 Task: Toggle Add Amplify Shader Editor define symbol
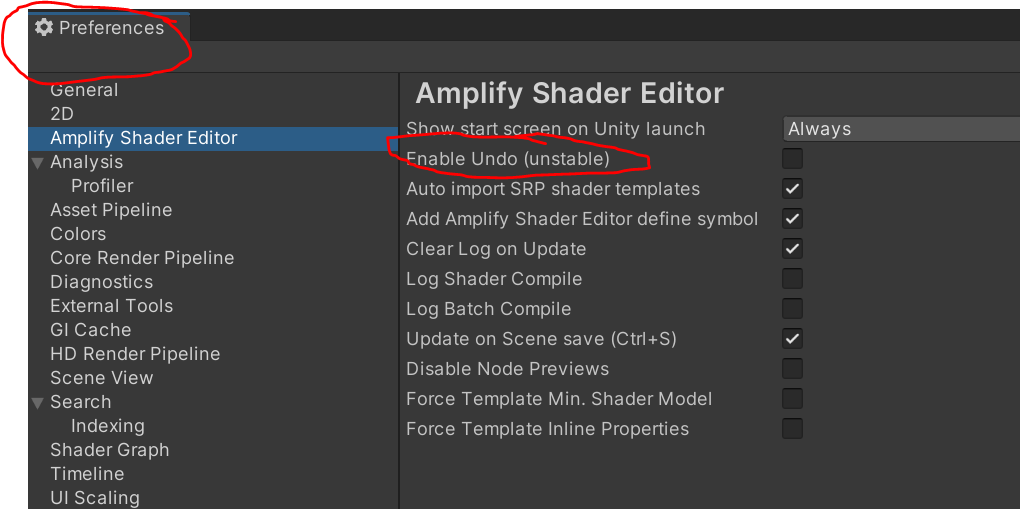point(792,219)
